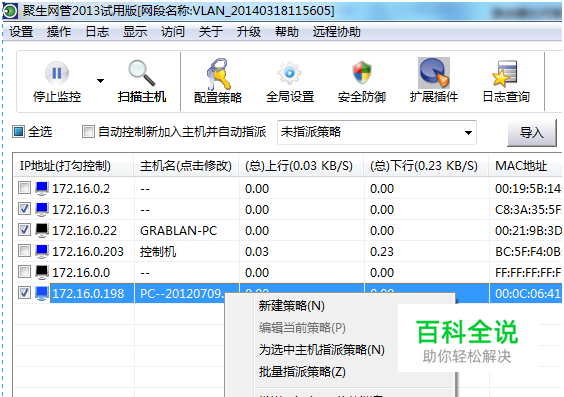564x397 pixels.
Task: Click the app logo icon in title bar
Action: pyautogui.click(x=10, y=11)
